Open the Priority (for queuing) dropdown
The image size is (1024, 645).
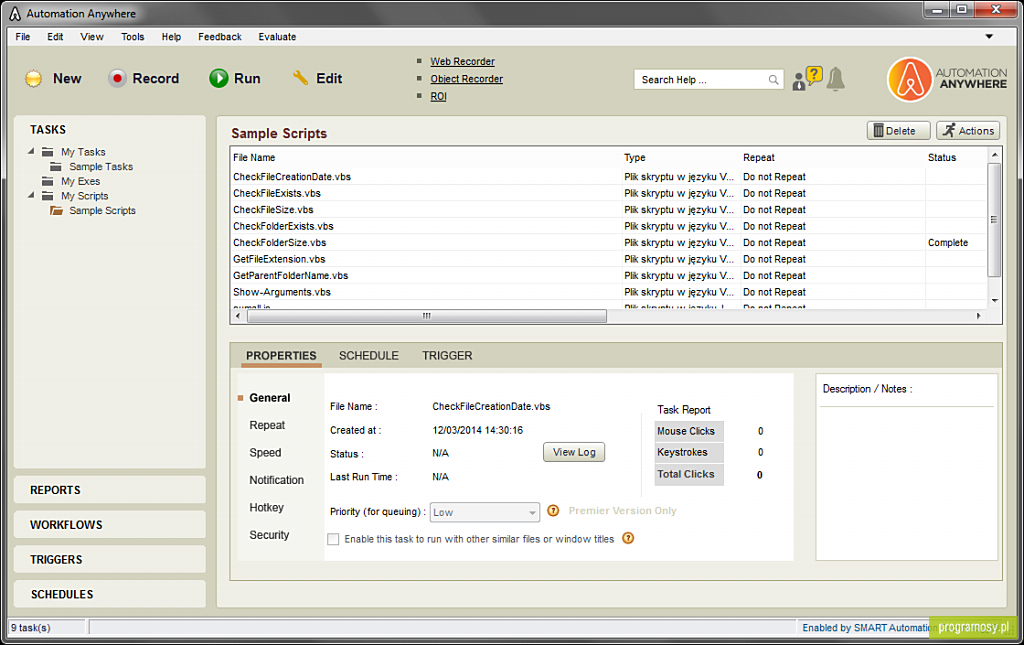(484, 512)
